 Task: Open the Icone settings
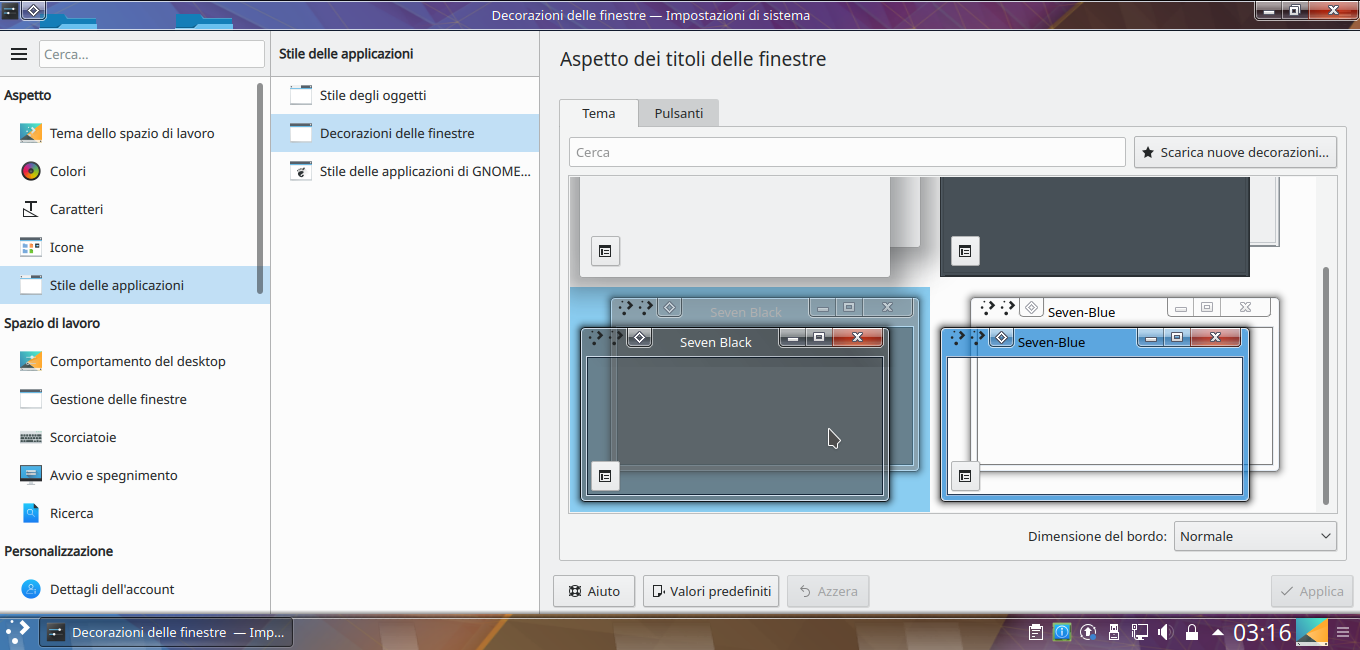coord(130,247)
